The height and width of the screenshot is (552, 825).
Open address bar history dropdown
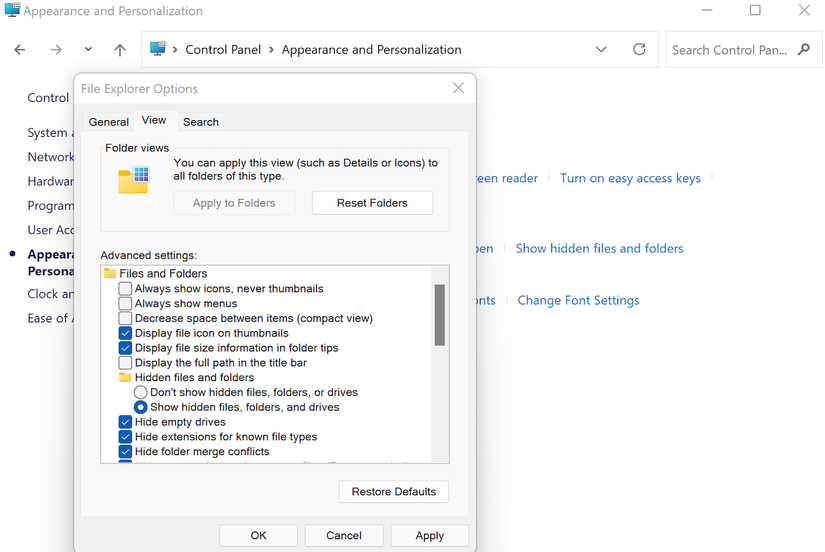click(601, 49)
